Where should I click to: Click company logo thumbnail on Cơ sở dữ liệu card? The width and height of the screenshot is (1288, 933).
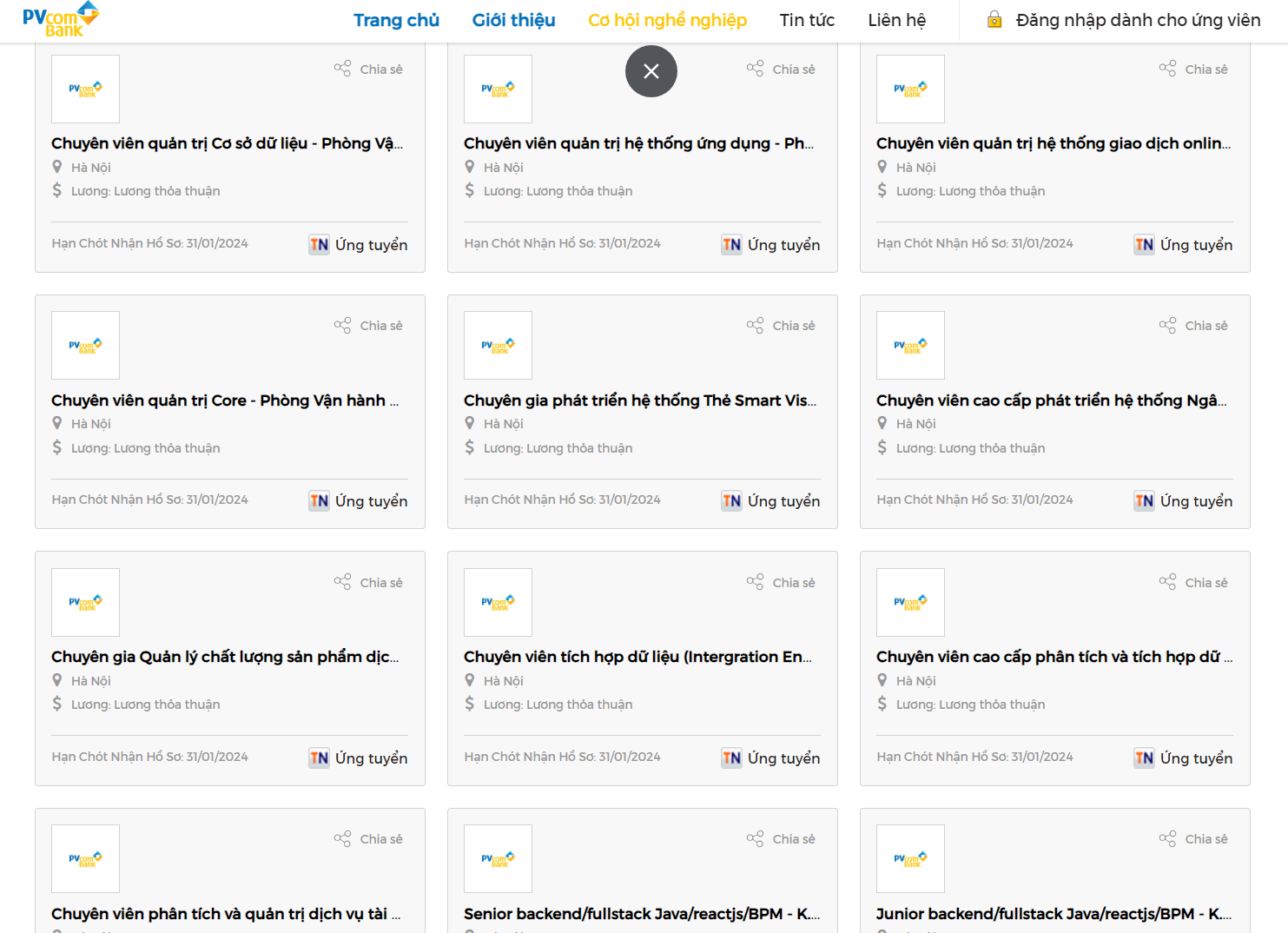click(85, 89)
